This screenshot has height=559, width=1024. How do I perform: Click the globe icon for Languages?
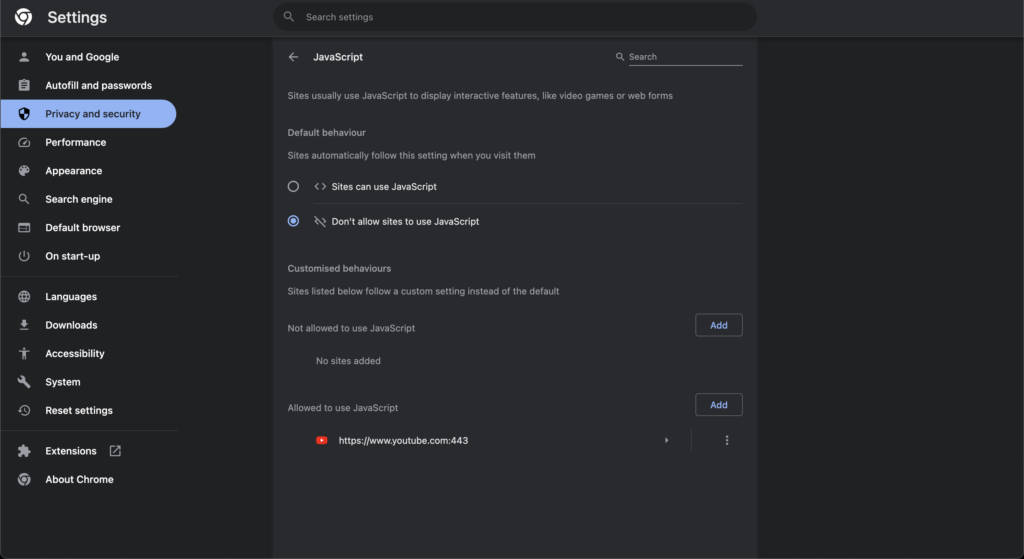[x=24, y=296]
